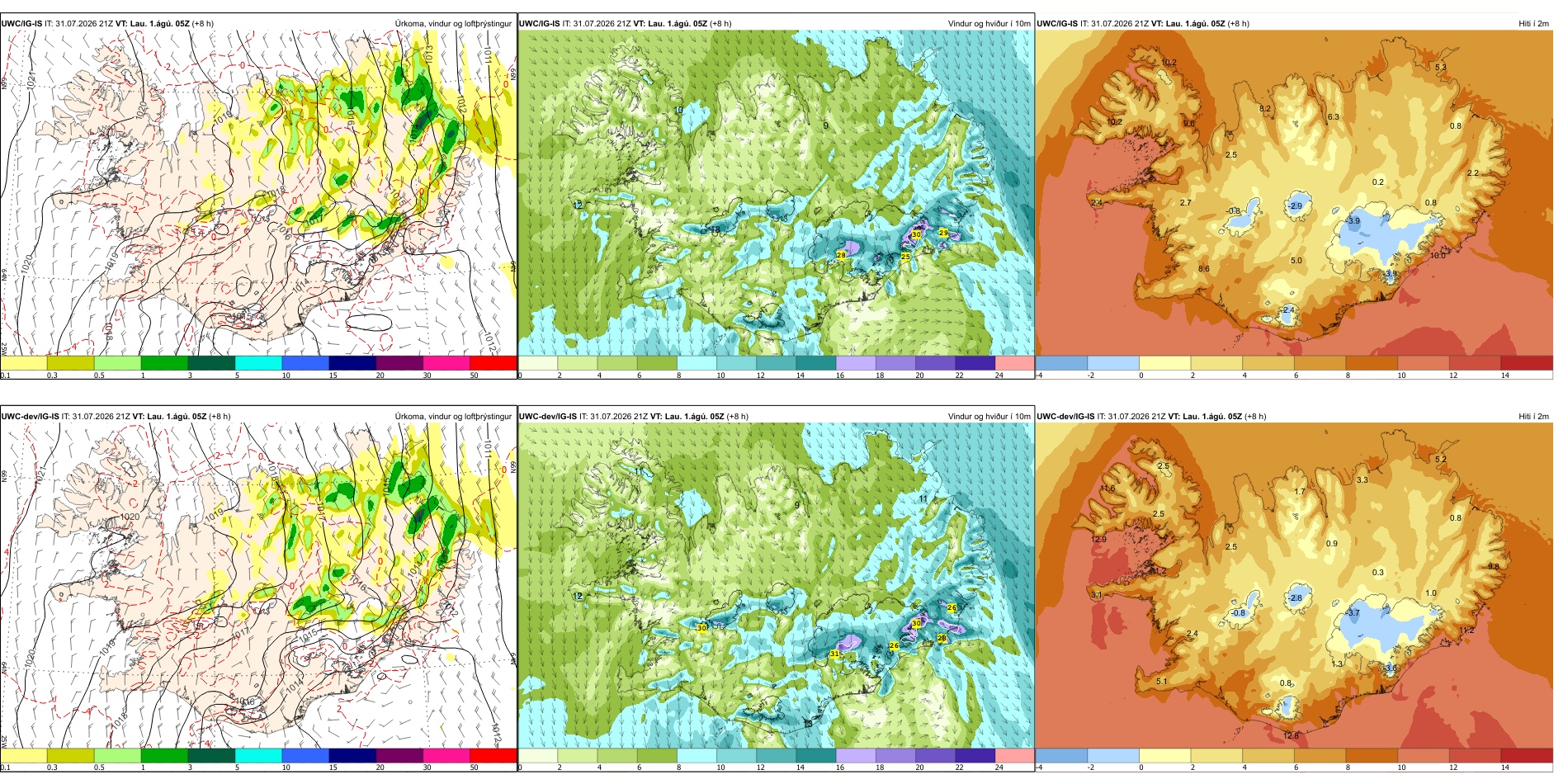This screenshot has height=784, width=1568.
Task: Click the UWC-dev panel title 'Úrkoma, vindur og loftþrýstingur'
Action: [453, 417]
